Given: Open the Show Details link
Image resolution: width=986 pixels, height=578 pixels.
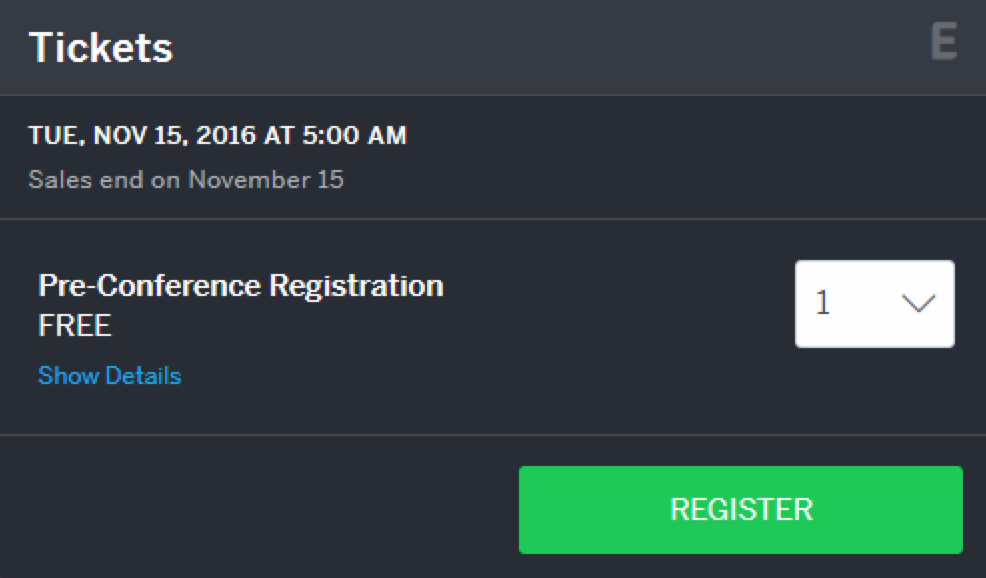Looking at the screenshot, I should tap(109, 376).
